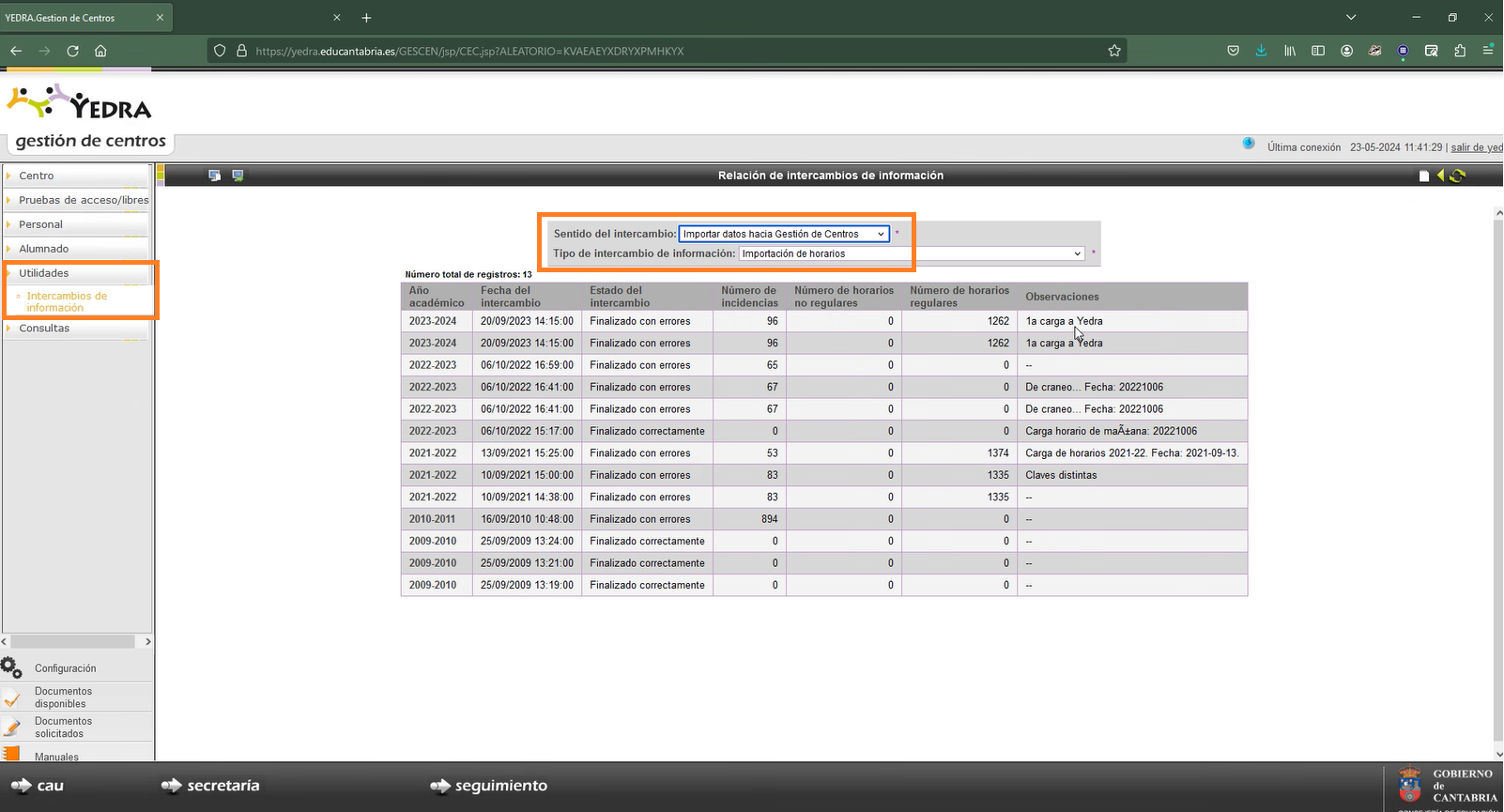Screen dimensions: 1504x812
Task: Select the row dated 13/09/2021 15:25:00
Action: point(824,452)
